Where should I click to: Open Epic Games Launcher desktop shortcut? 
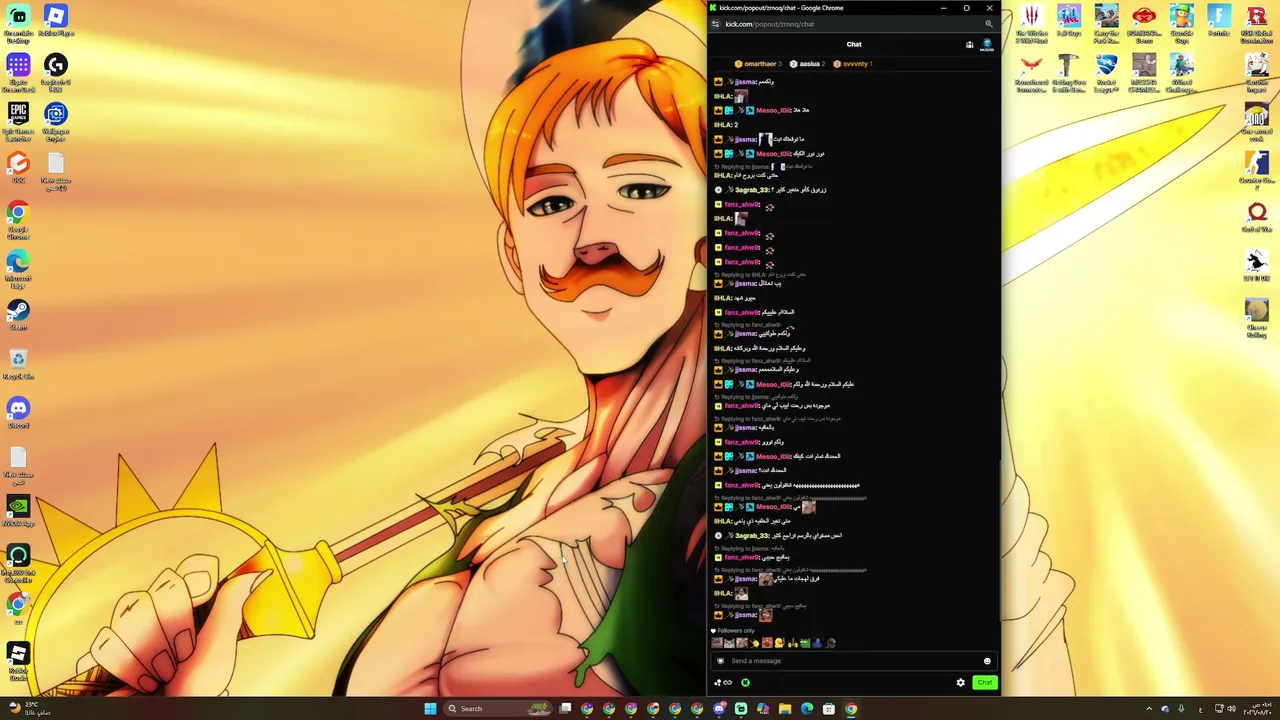pos(18,122)
